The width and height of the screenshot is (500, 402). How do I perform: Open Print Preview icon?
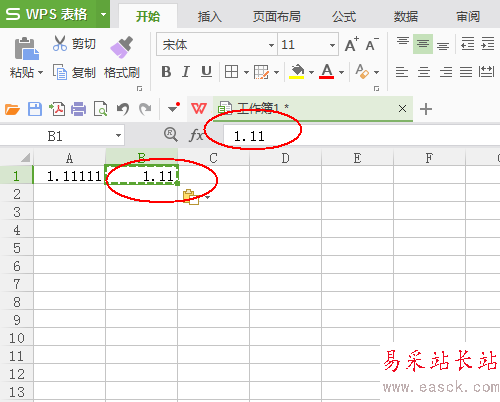pyautogui.click(x=100, y=109)
